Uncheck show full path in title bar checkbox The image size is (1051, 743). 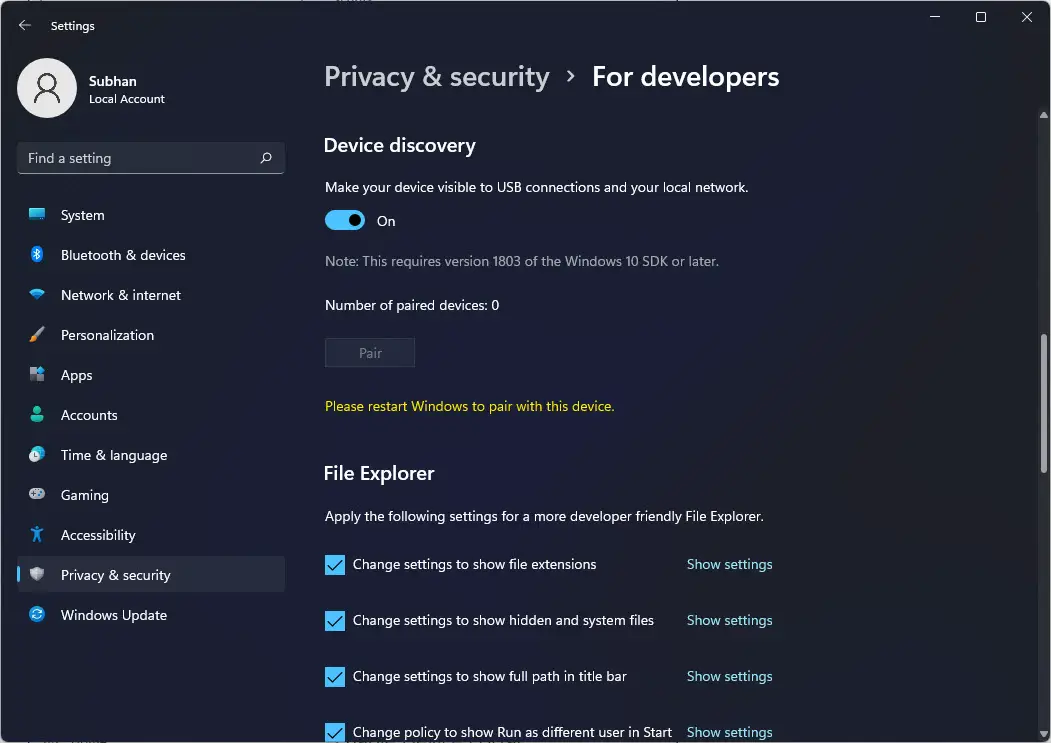(x=334, y=677)
